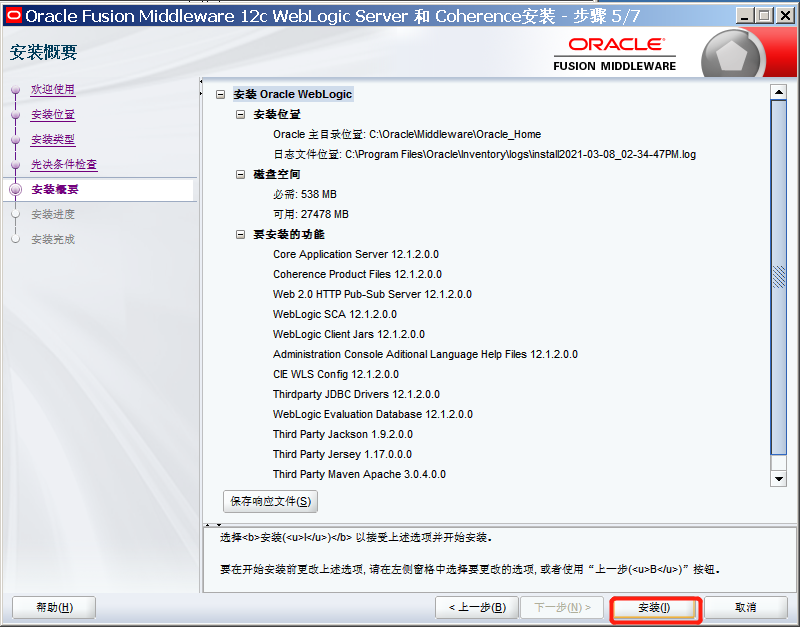This screenshot has height=627, width=800.
Task: Collapse the 安装 Oracle WebLogic tree root
Action: 220,94
